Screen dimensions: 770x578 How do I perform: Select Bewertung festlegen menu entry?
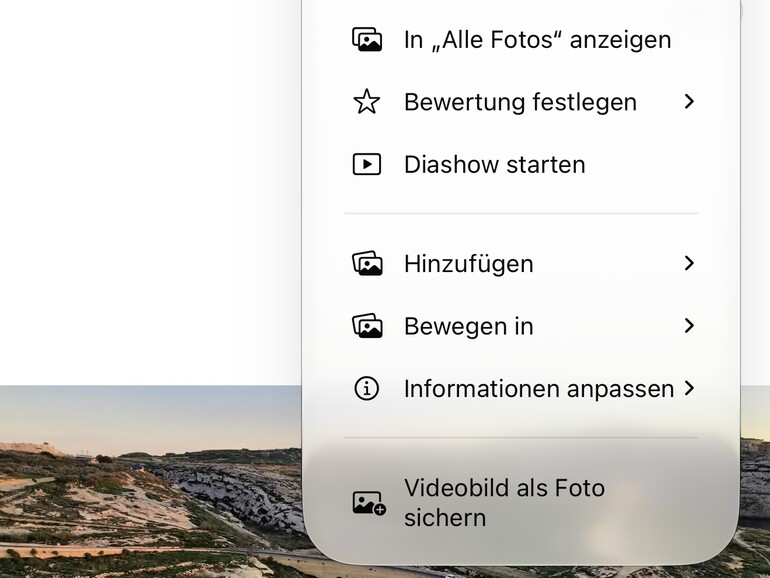point(521,102)
